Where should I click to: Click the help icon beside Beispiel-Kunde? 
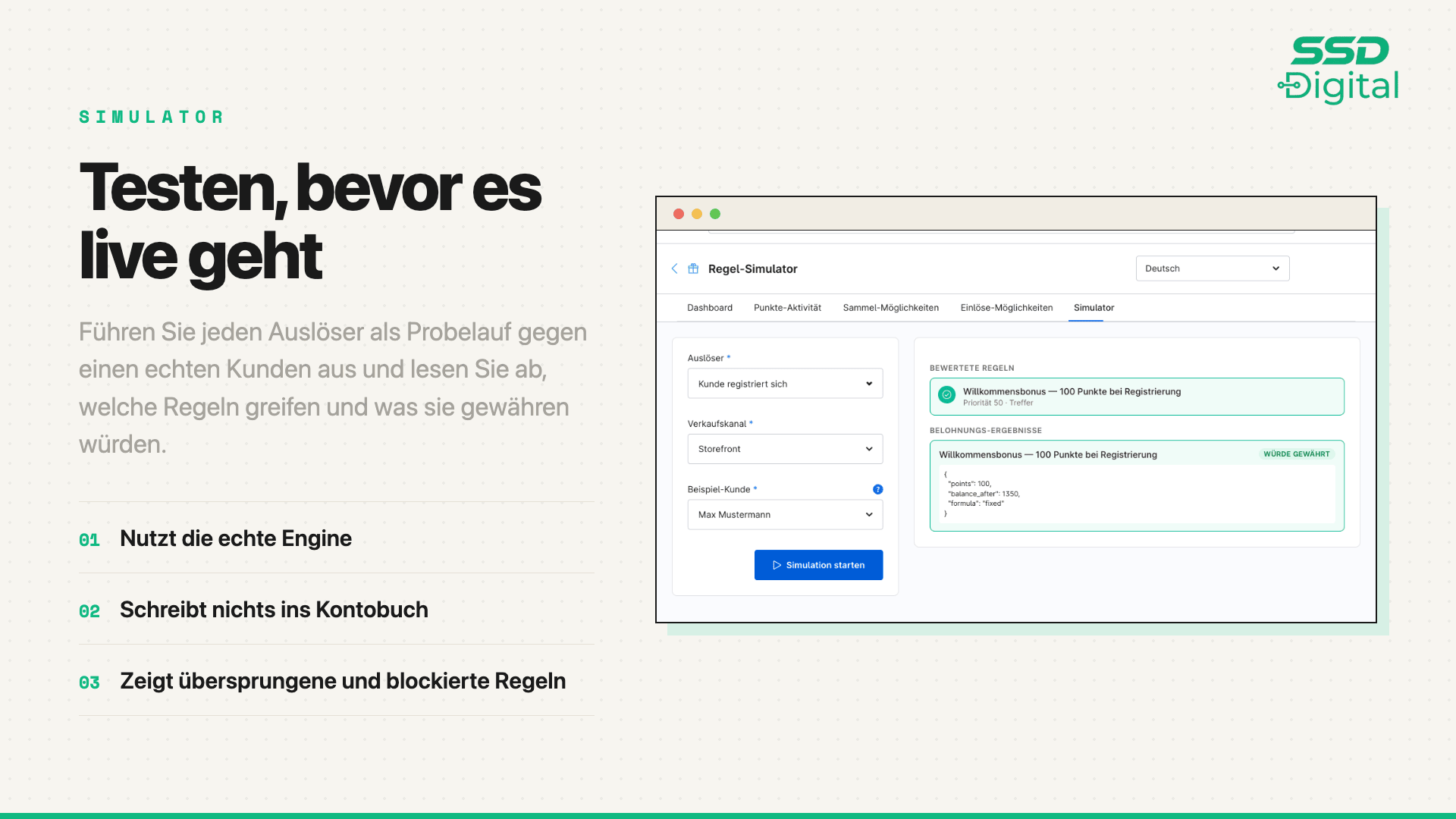point(877,489)
